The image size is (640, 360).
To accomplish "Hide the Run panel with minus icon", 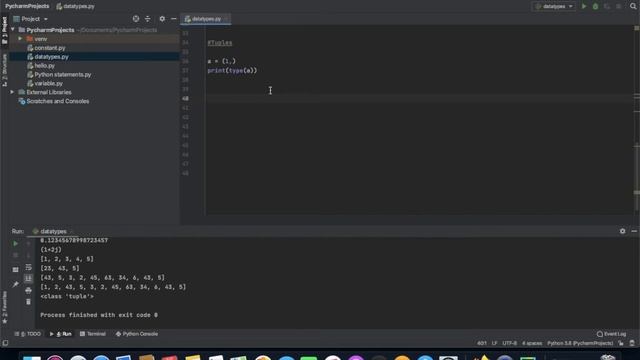I will pyautogui.click(x=634, y=231).
